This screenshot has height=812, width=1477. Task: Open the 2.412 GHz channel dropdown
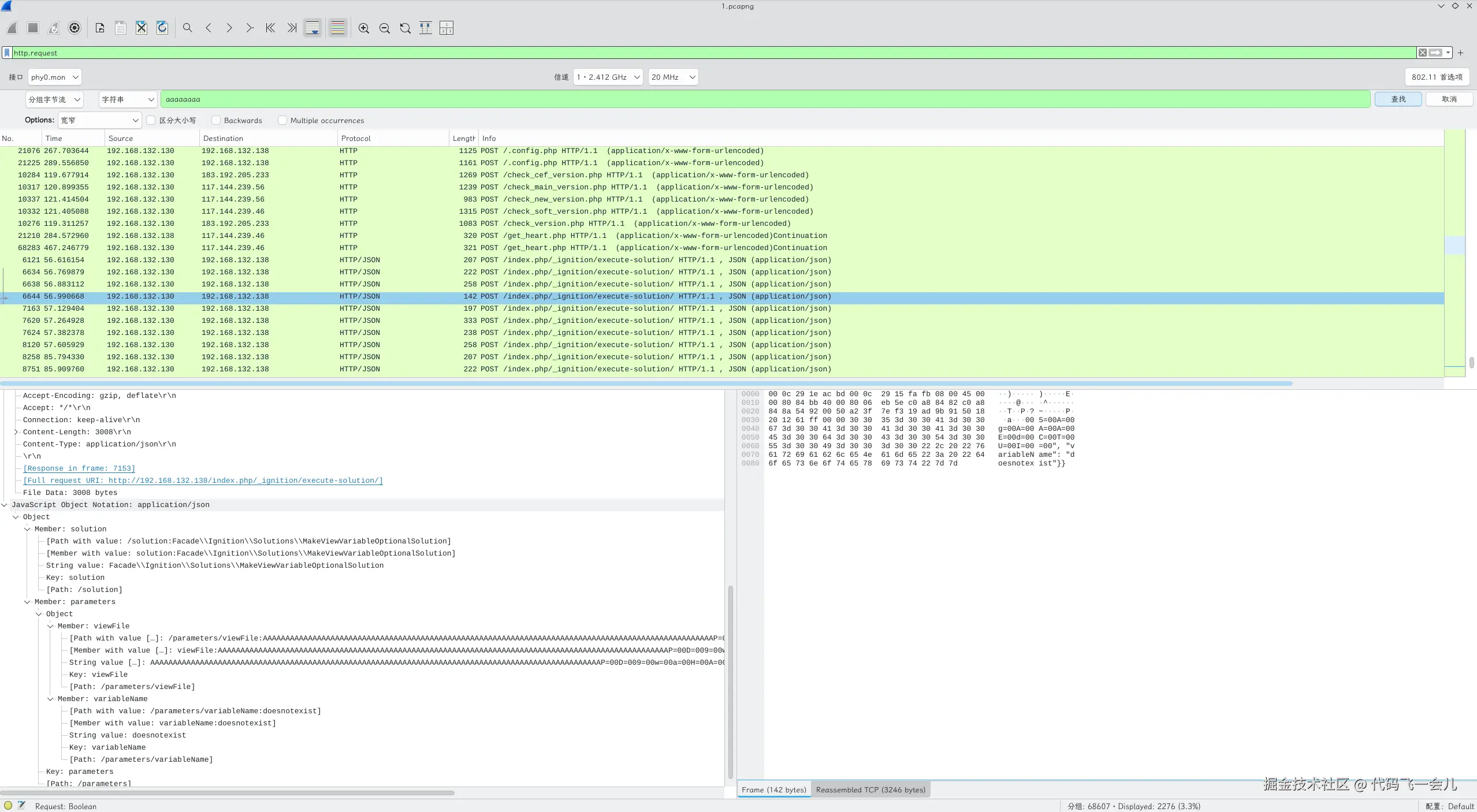[608, 77]
